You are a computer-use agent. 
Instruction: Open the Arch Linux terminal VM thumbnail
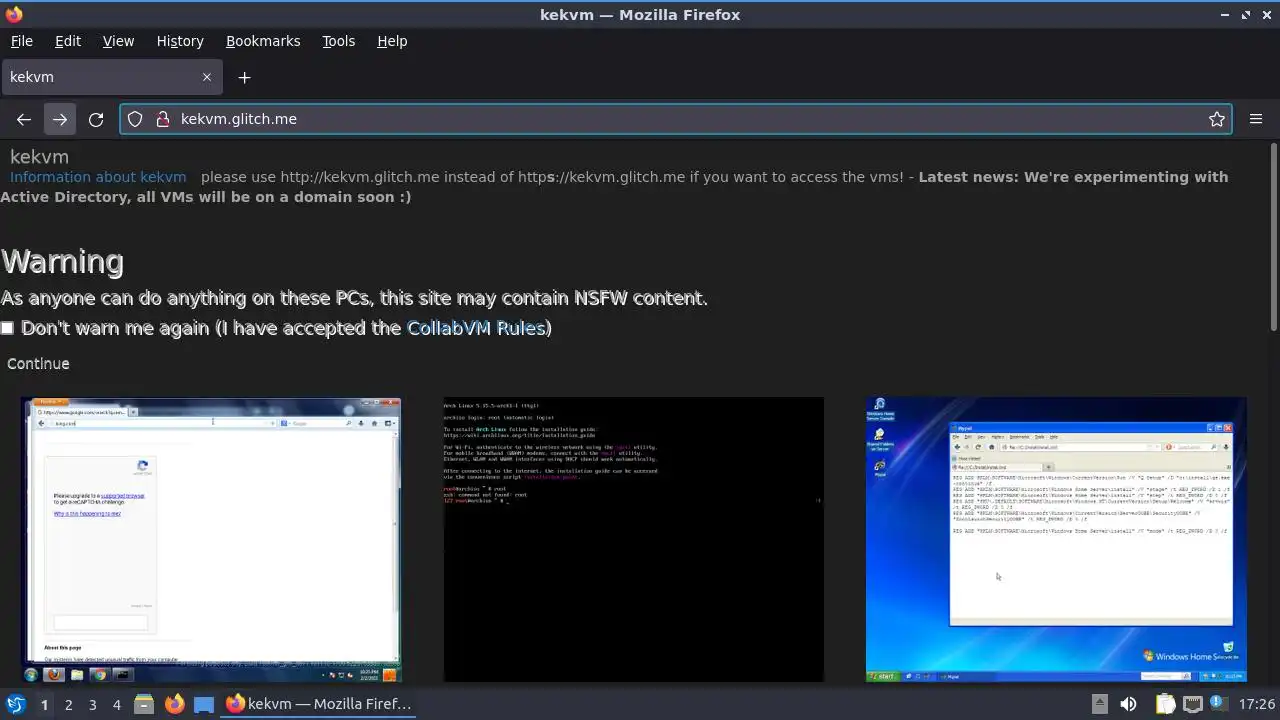[x=634, y=540]
